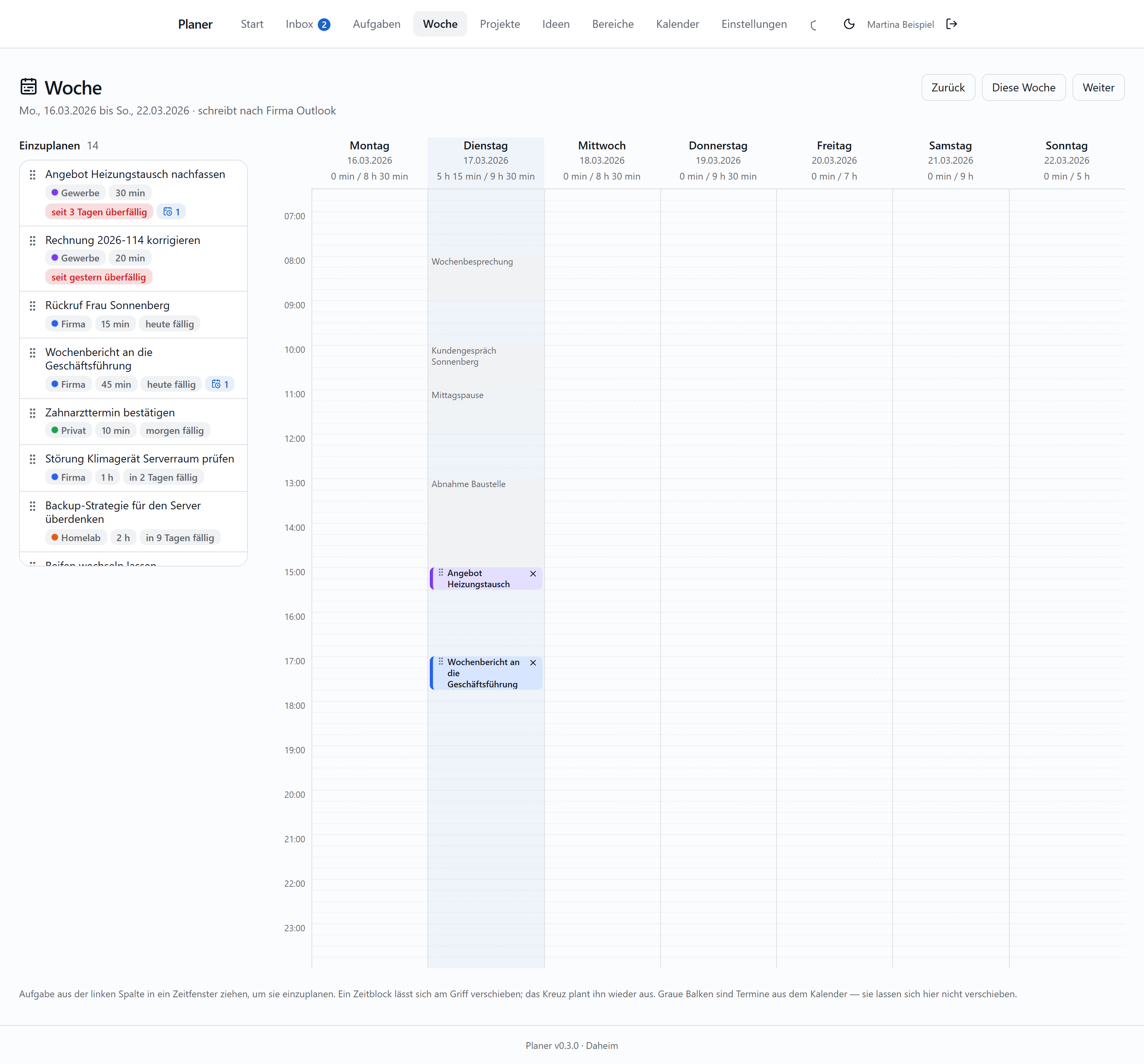The height and width of the screenshot is (1064, 1144).
Task: Advance to next week with Weiter
Action: (1099, 87)
